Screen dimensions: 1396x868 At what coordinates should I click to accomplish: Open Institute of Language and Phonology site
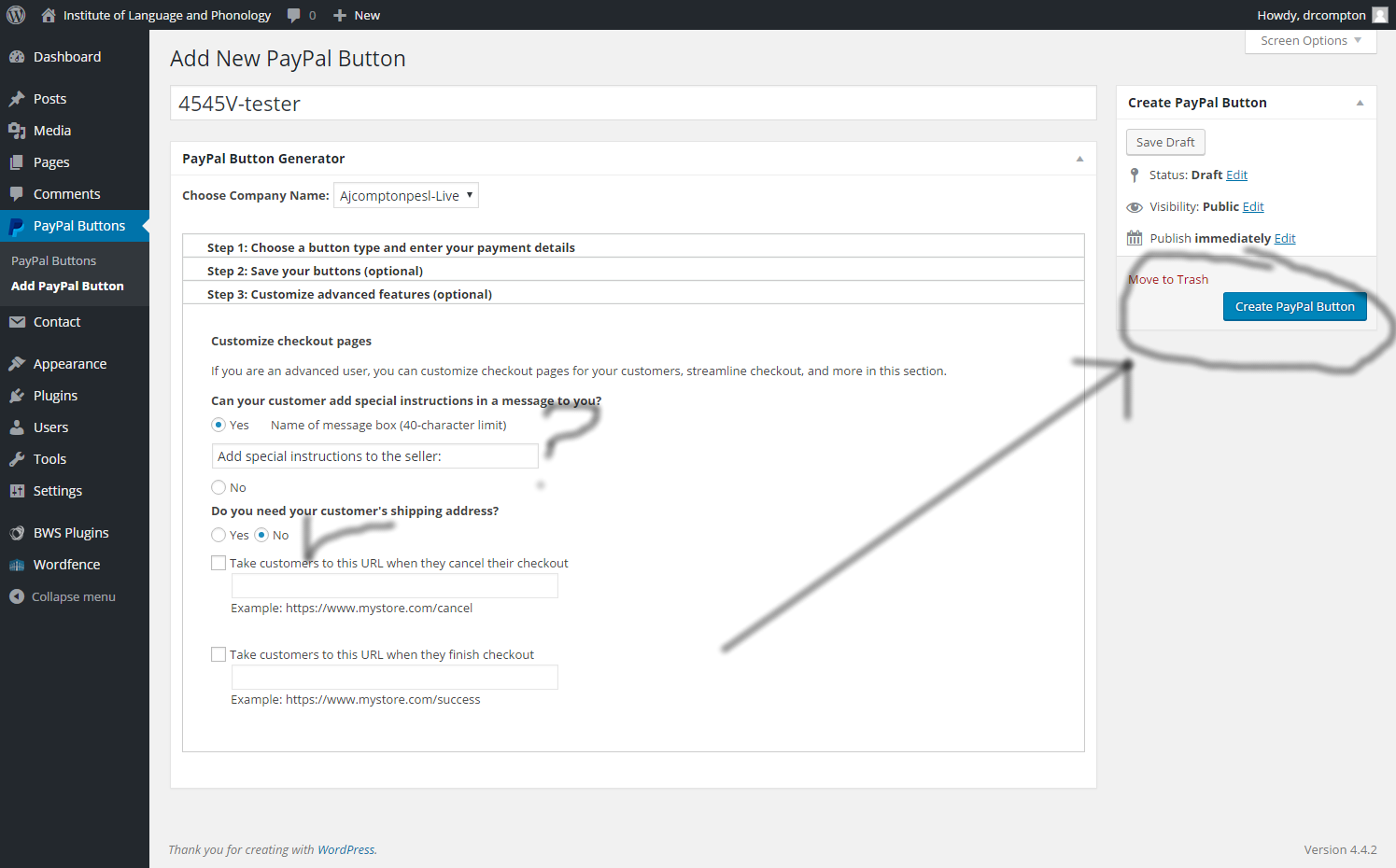coord(167,15)
